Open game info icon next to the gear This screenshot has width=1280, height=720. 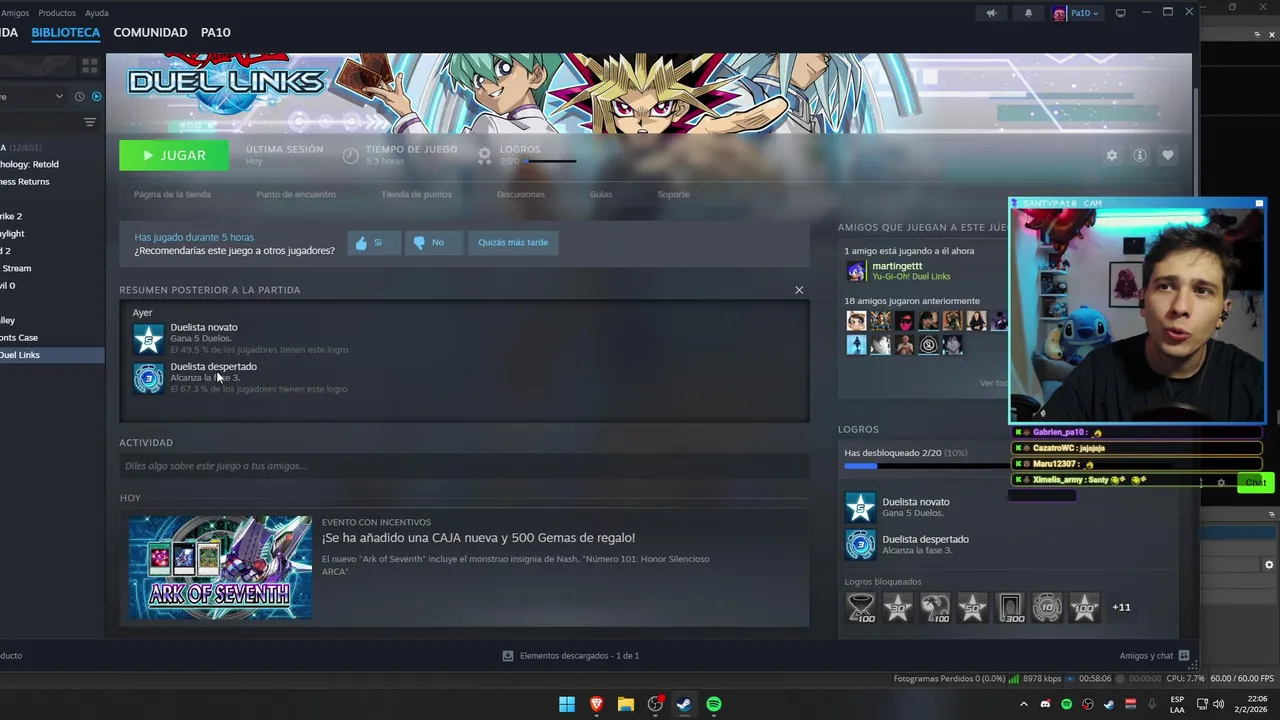tap(1140, 155)
